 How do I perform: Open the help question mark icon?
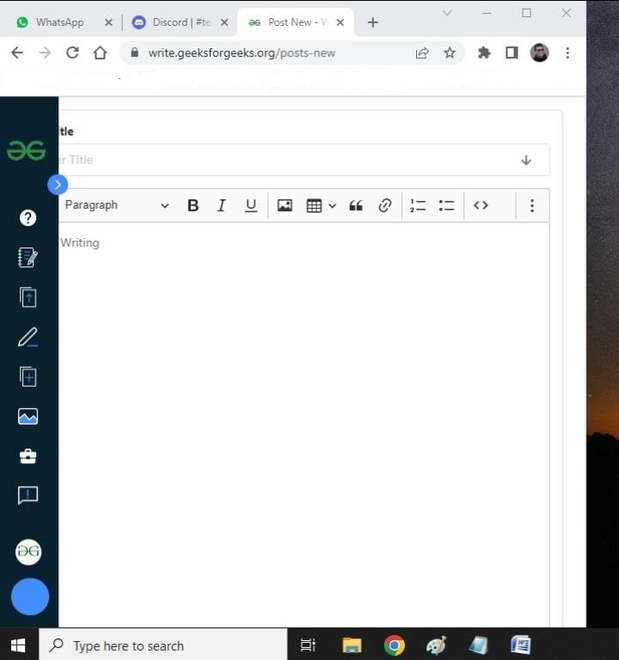(x=28, y=218)
